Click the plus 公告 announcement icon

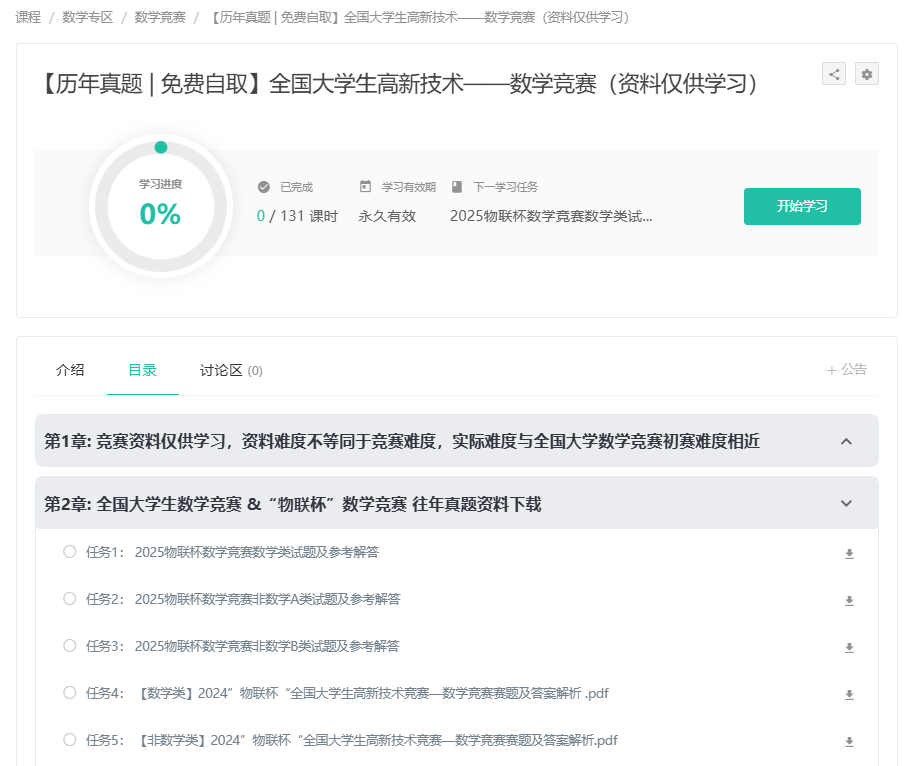[x=831, y=370]
